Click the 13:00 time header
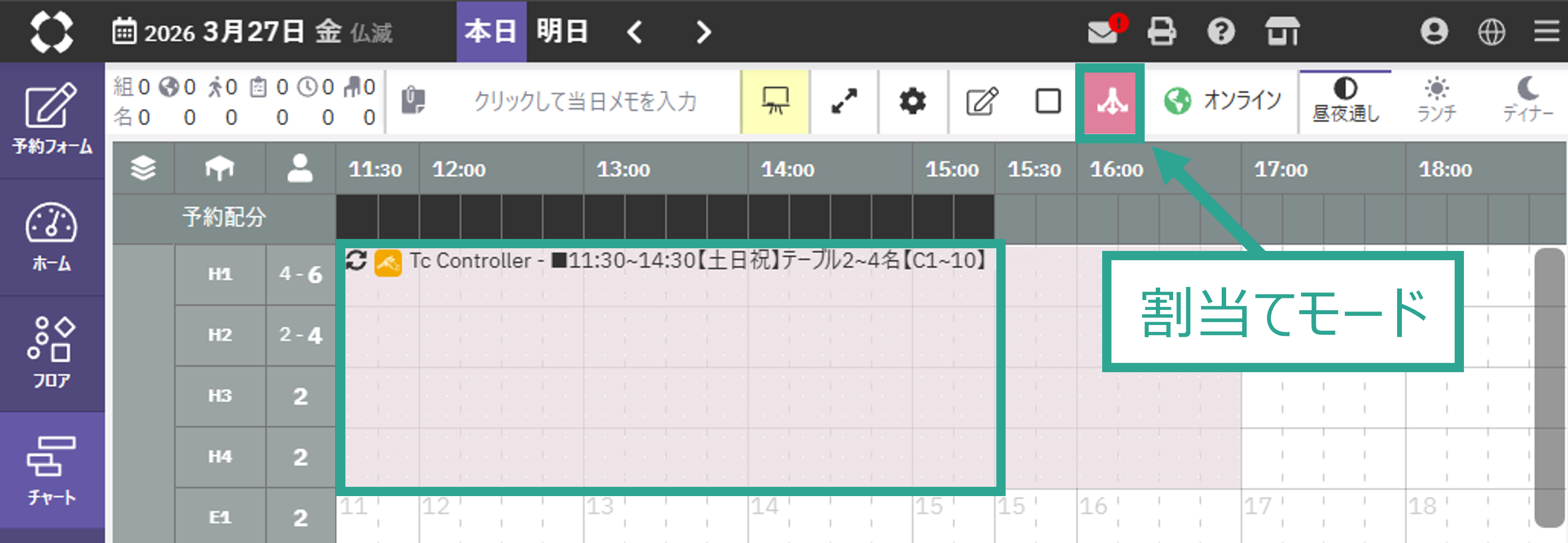 pos(623,169)
